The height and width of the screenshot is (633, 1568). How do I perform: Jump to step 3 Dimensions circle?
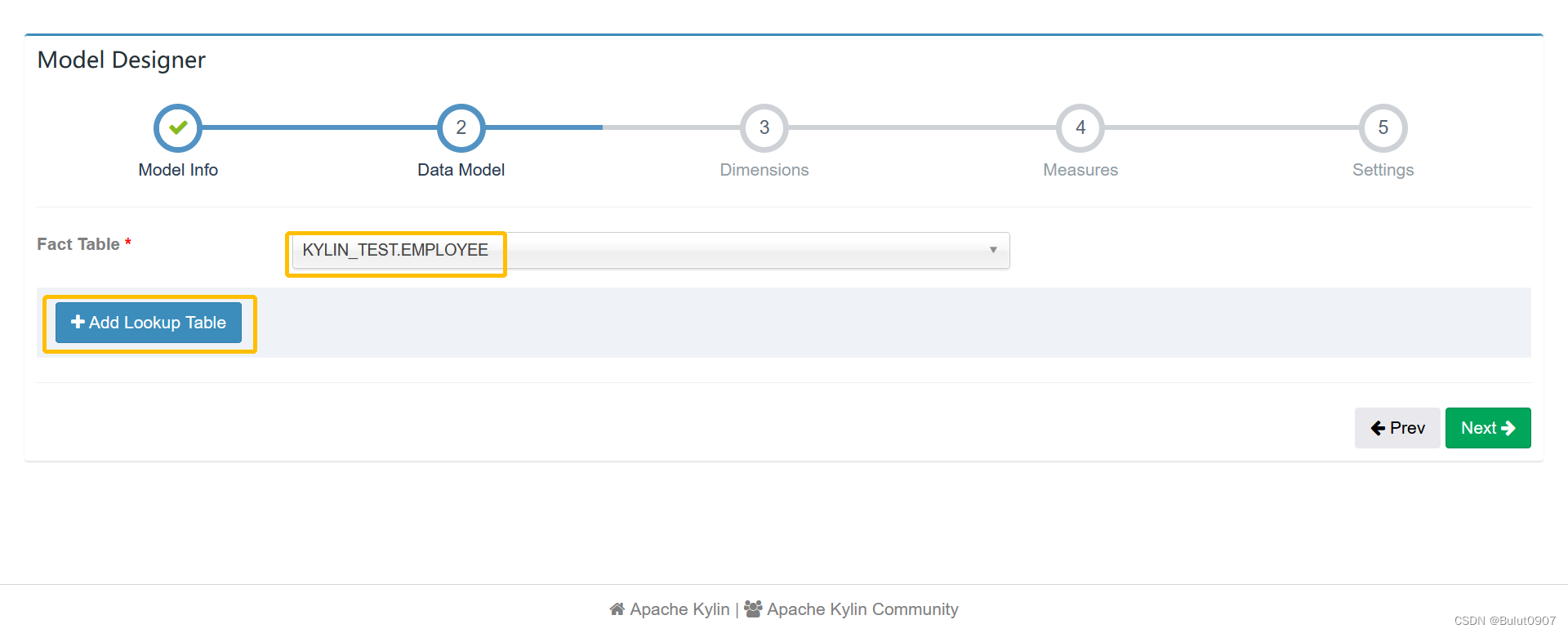[x=764, y=128]
